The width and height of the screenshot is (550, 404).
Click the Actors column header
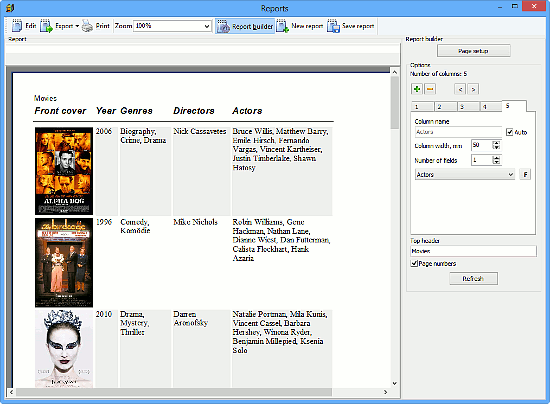pyautogui.click(x=247, y=111)
